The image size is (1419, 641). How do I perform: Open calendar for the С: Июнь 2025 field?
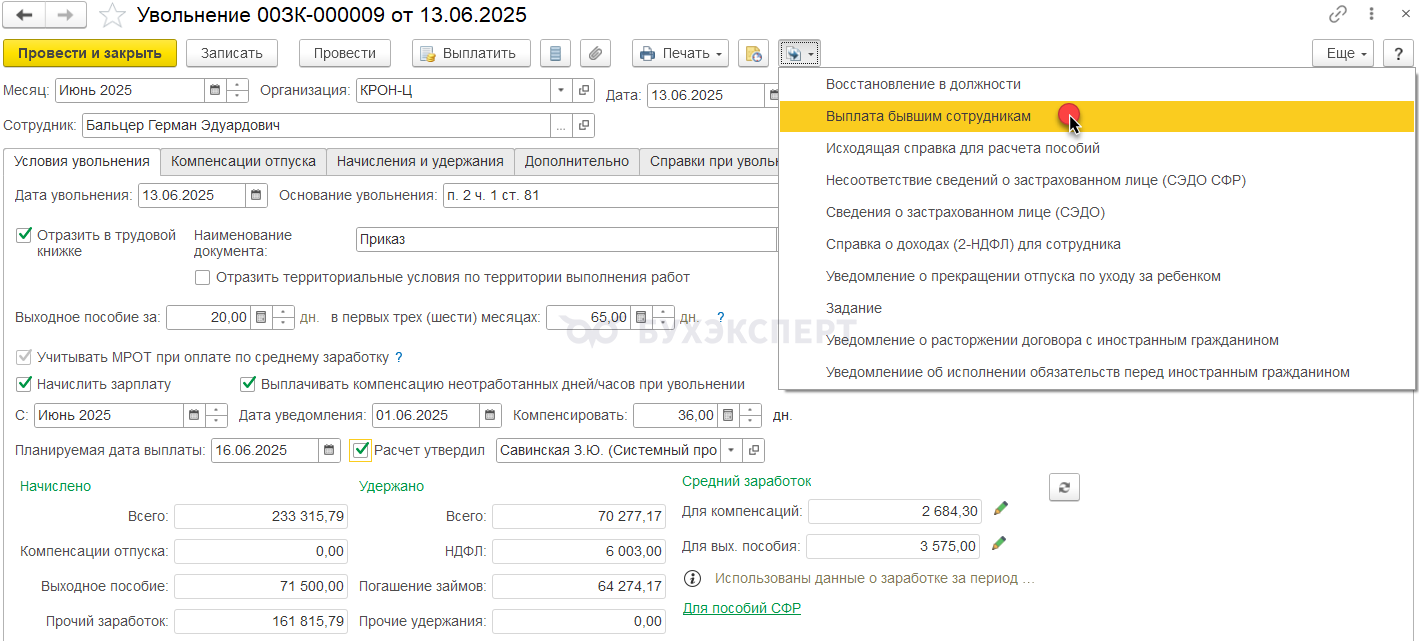[x=194, y=415]
